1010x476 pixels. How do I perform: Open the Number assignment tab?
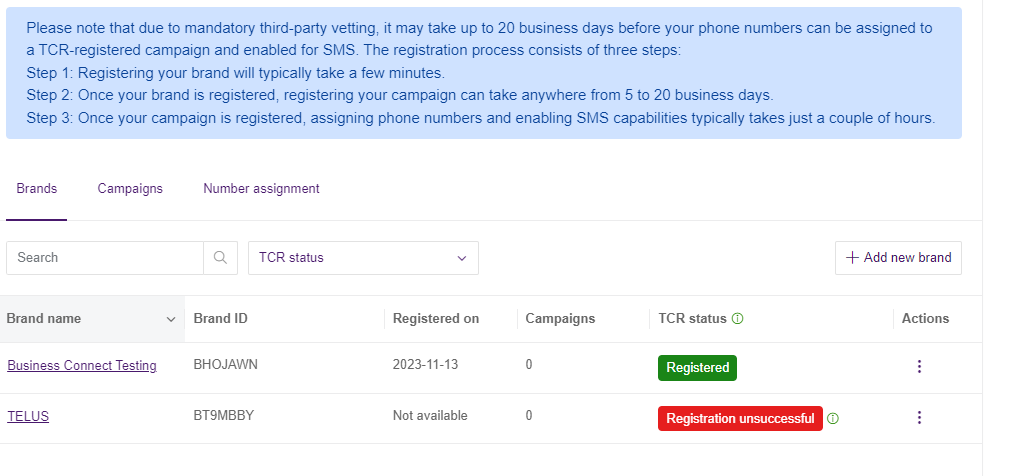(x=261, y=188)
